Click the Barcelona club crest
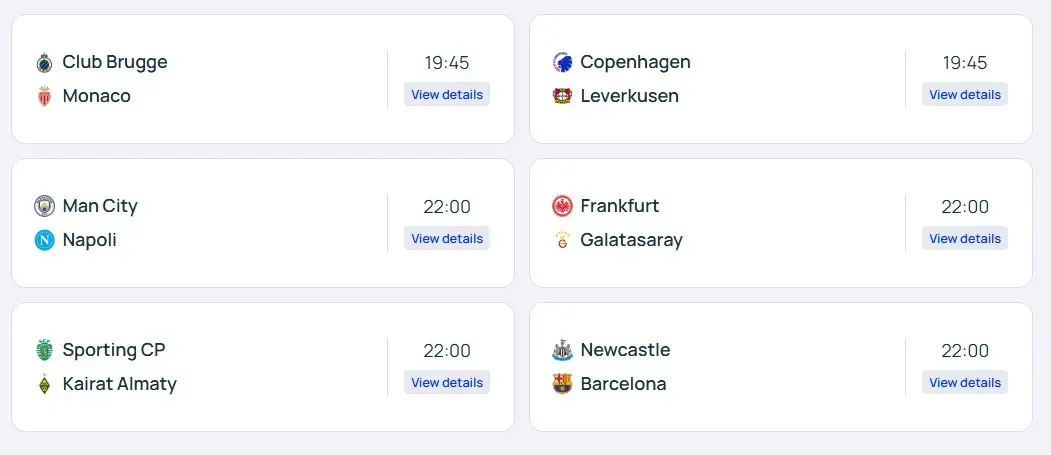 (562, 385)
